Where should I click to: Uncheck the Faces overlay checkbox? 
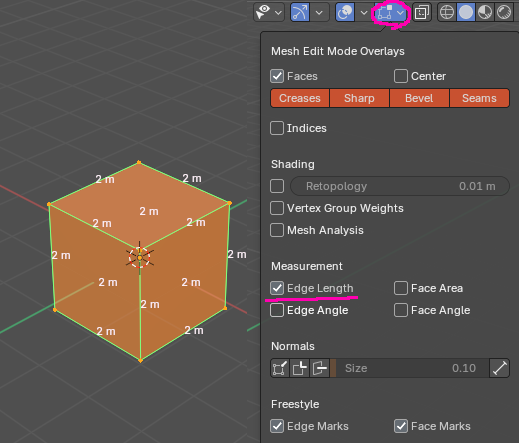(277, 76)
